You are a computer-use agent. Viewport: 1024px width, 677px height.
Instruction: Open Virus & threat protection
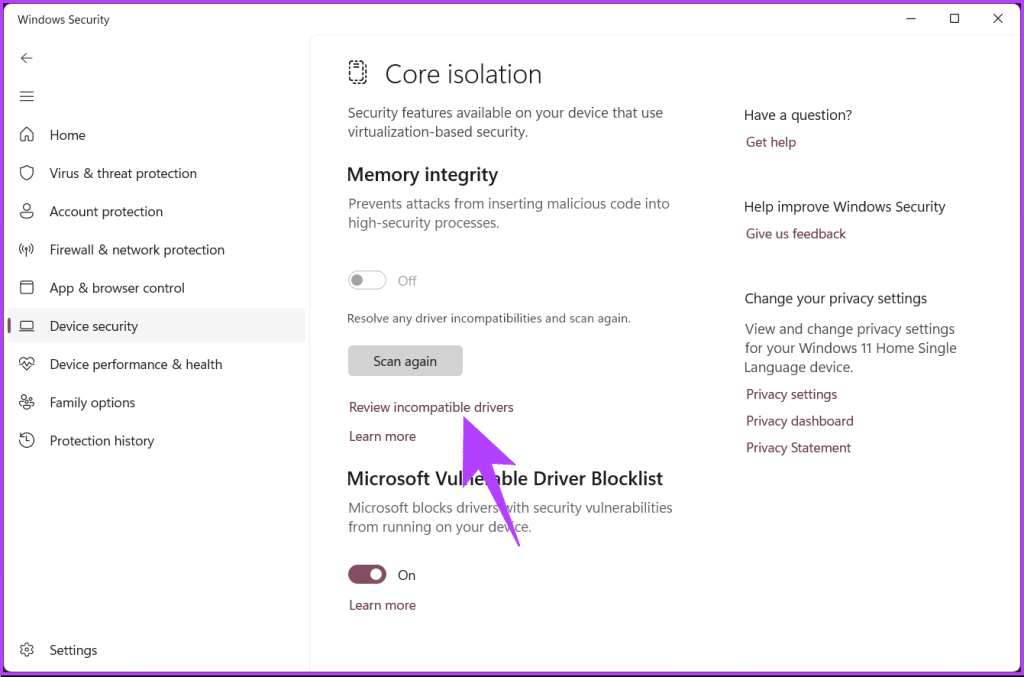pyautogui.click(x=123, y=173)
